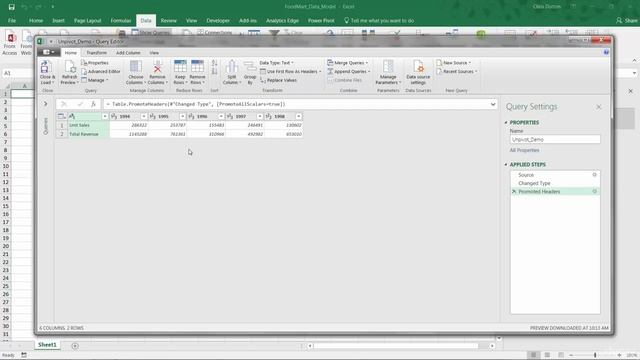The image size is (640, 360).
Task: Click the Excel zoom slider
Action: tap(595, 355)
